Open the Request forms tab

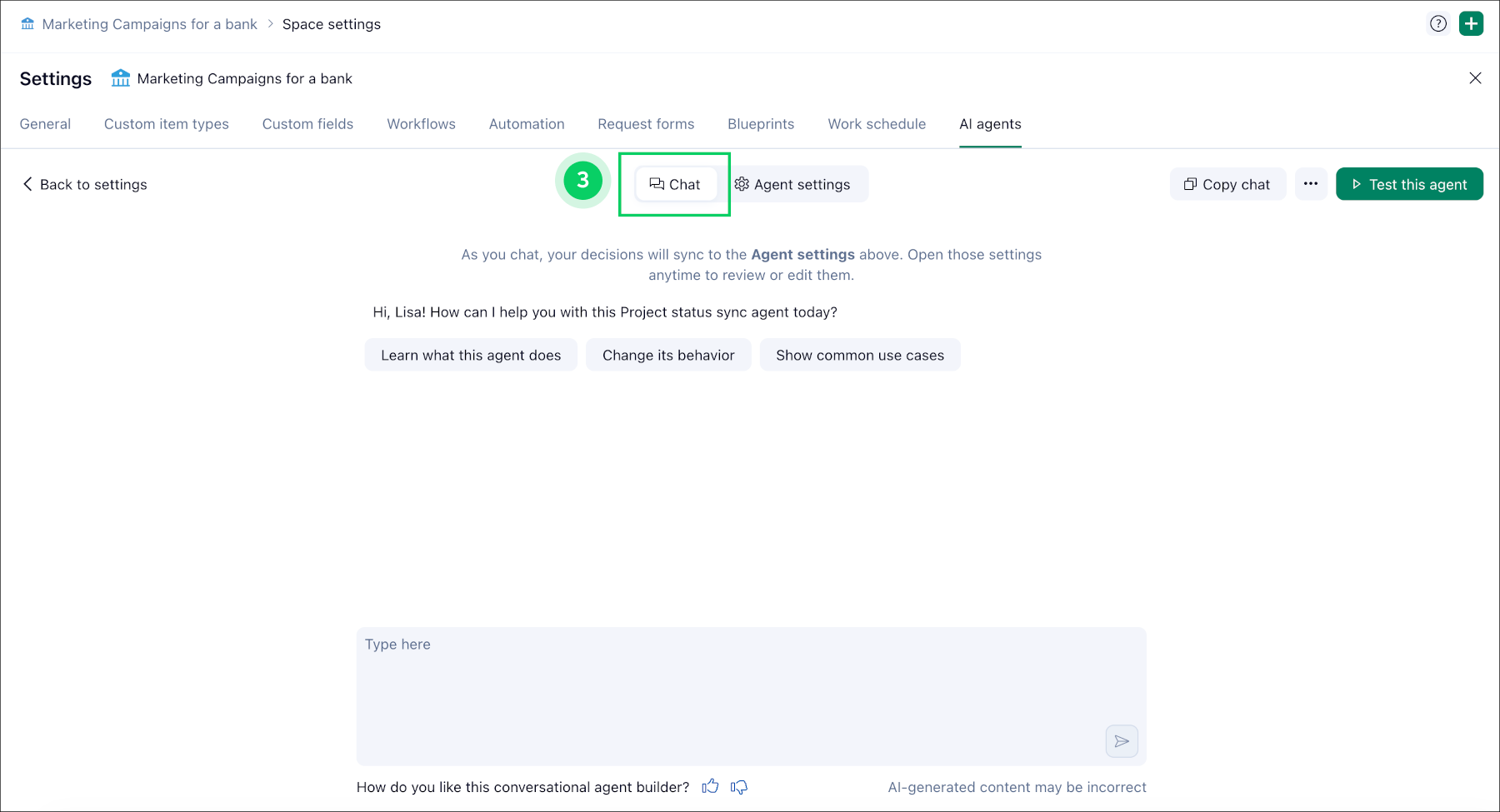pyautogui.click(x=646, y=124)
